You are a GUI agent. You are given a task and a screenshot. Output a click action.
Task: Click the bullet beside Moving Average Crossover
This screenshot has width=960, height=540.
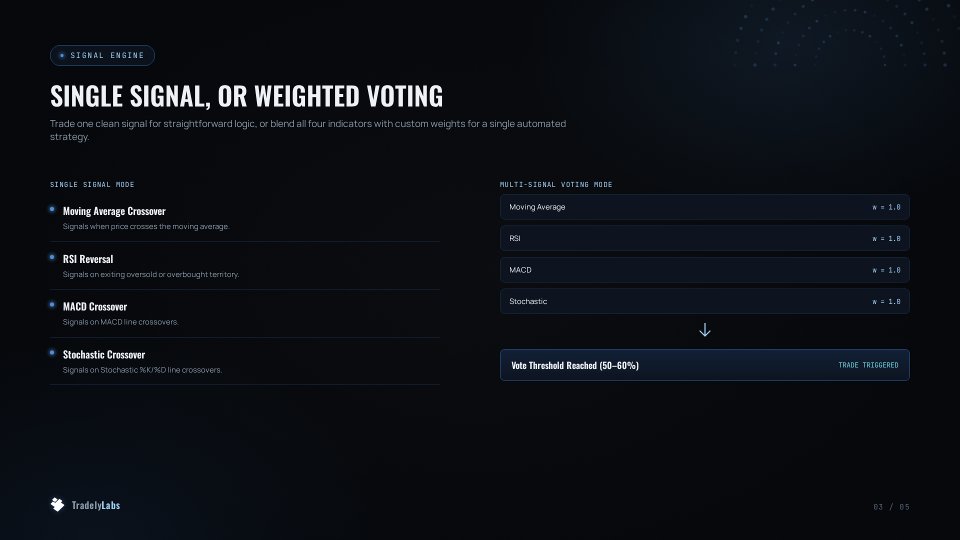pos(52,209)
